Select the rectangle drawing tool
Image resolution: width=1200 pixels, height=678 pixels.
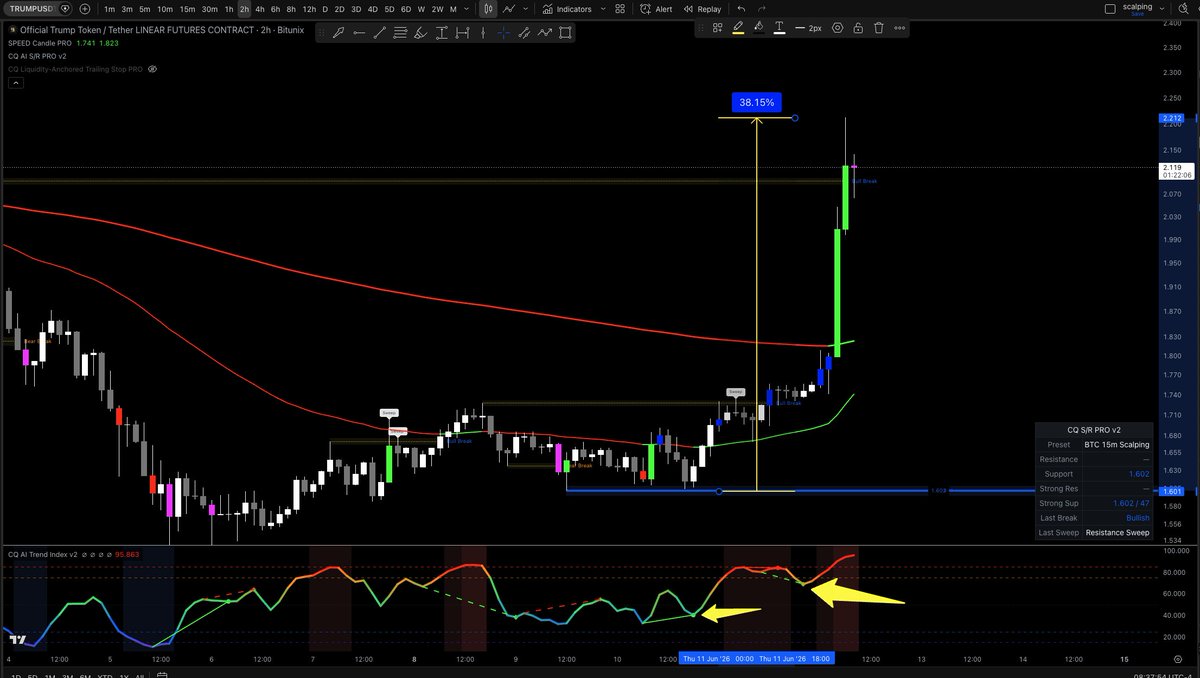tap(566, 32)
